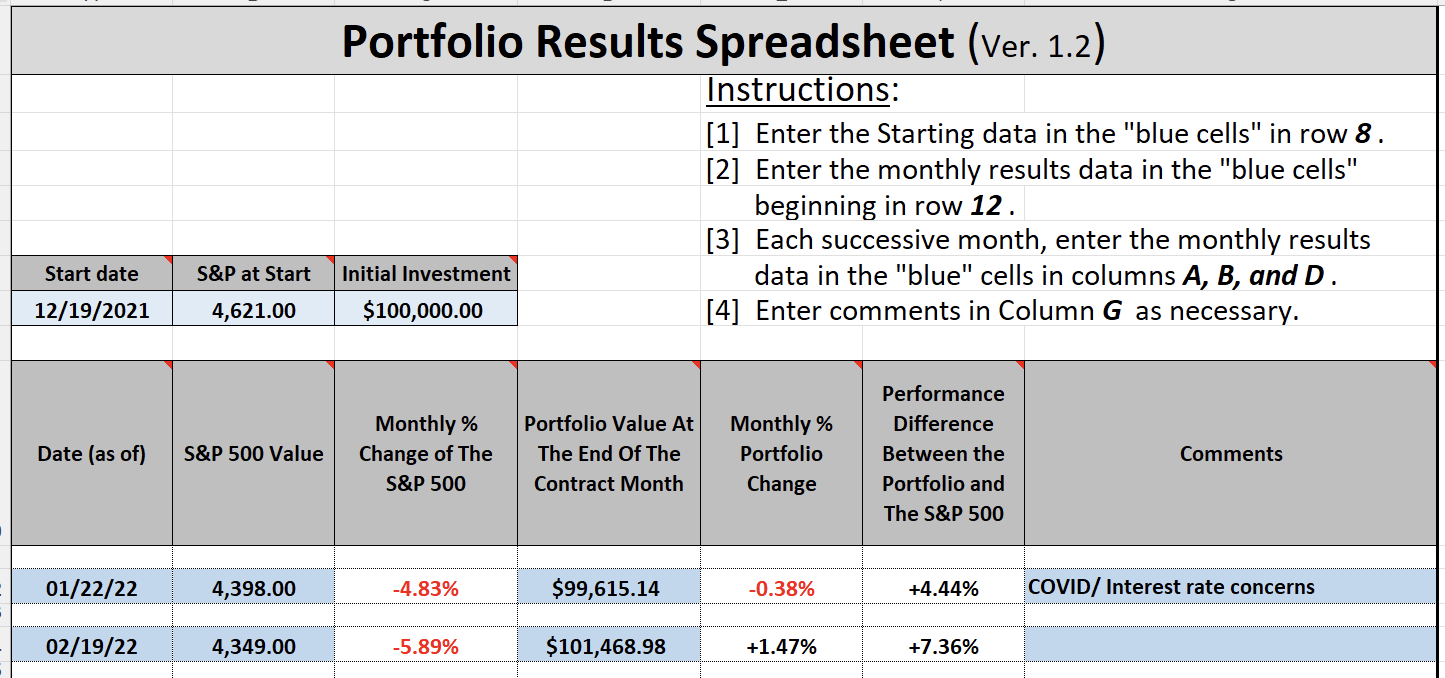Click the Date (as of) column header
Image resolution: width=1445 pixels, height=678 pixels.
click(91, 454)
